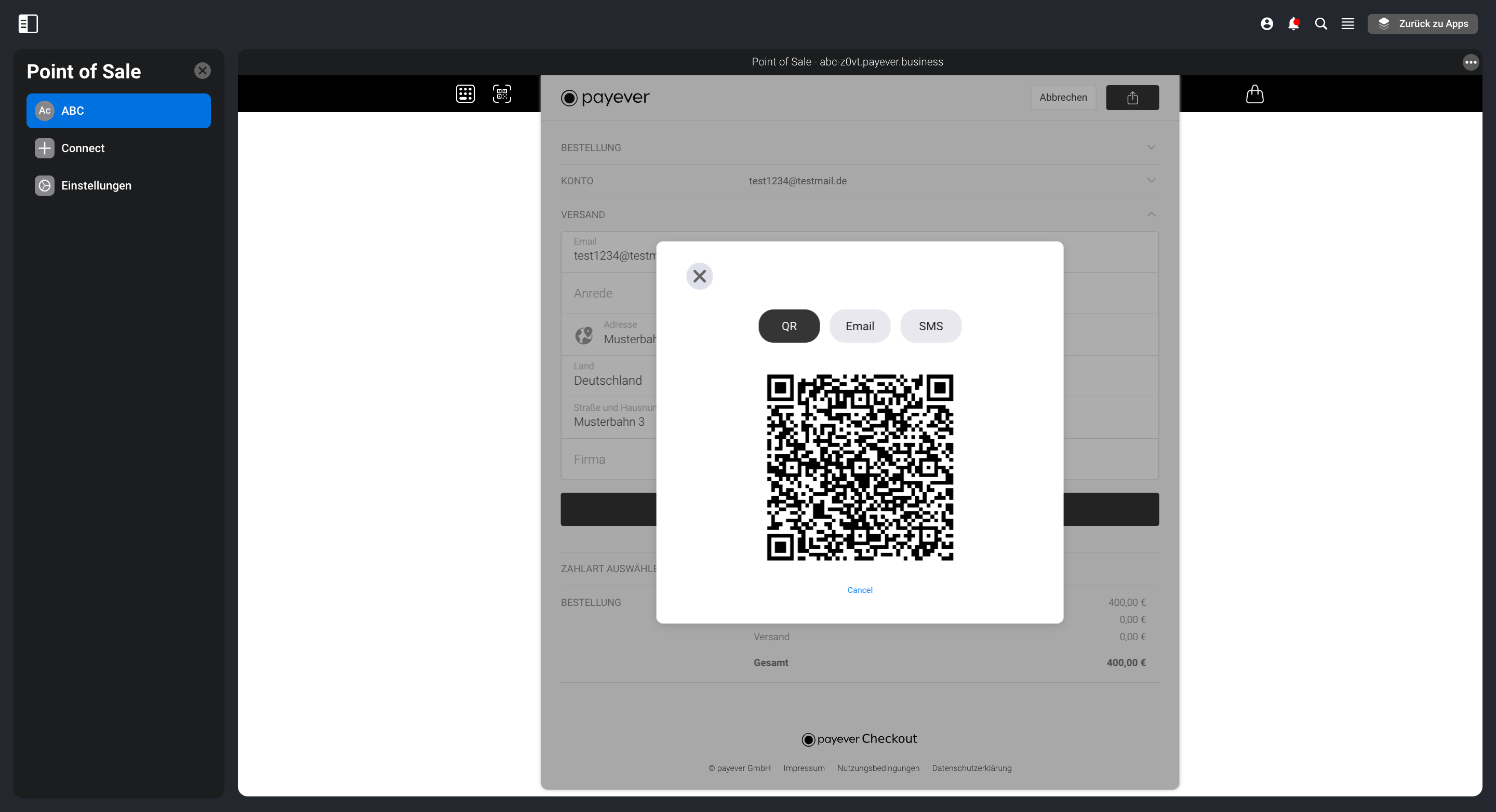This screenshot has height=812, width=1496.
Task: Open the Connect menu item
Action: [x=118, y=148]
